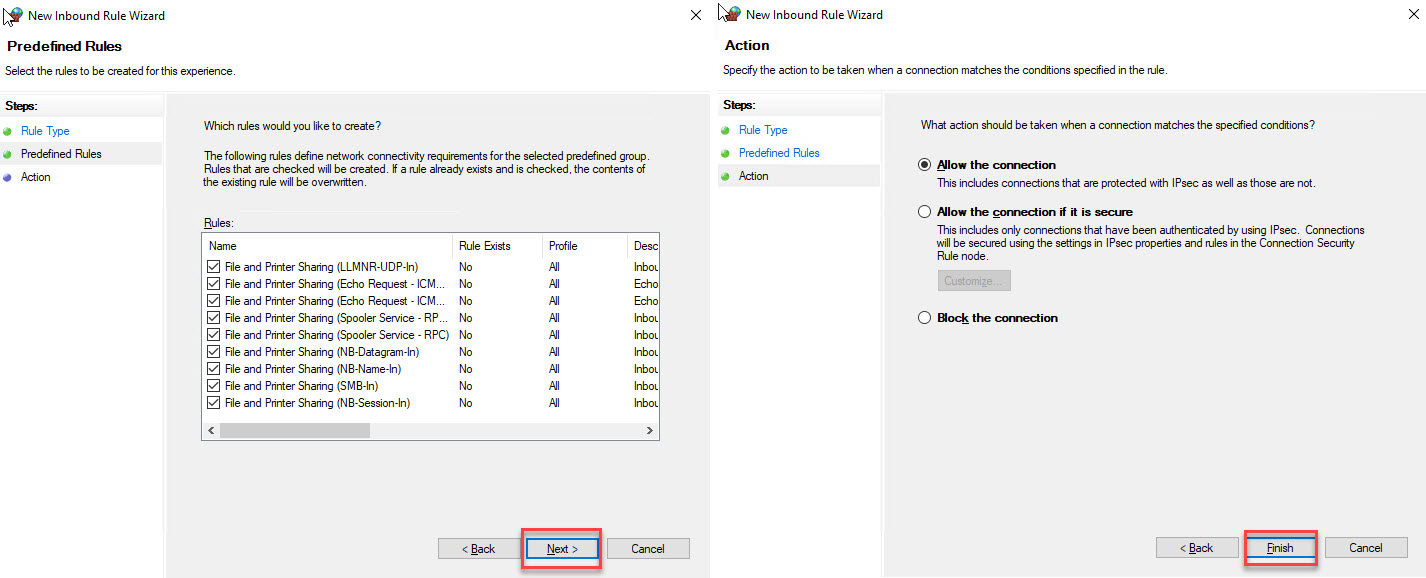The height and width of the screenshot is (578, 1426).
Task: Uncheck File and Printer Sharing (LLMNR-UDP-In) rule
Action: [x=213, y=267]
